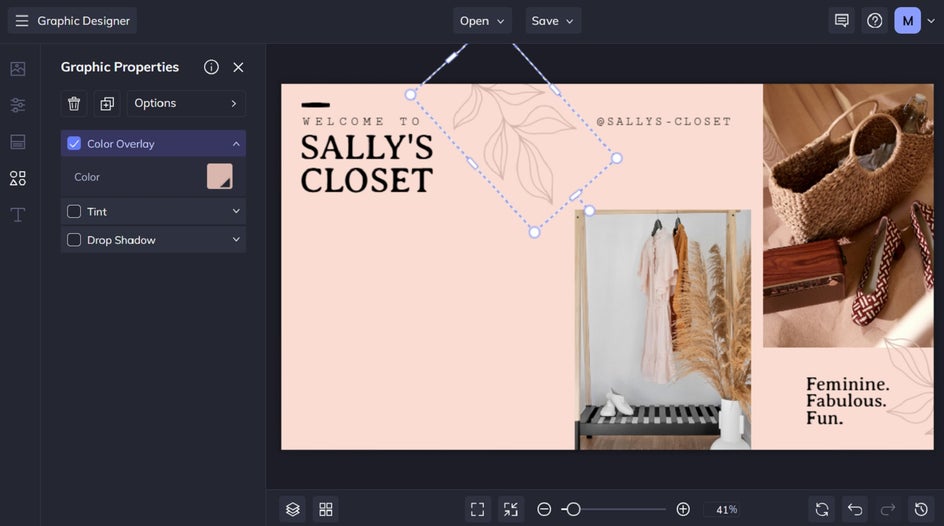Open the Open dropdown menu
Image resolution: width=944 pixels, height=526 pixels.
482,21
